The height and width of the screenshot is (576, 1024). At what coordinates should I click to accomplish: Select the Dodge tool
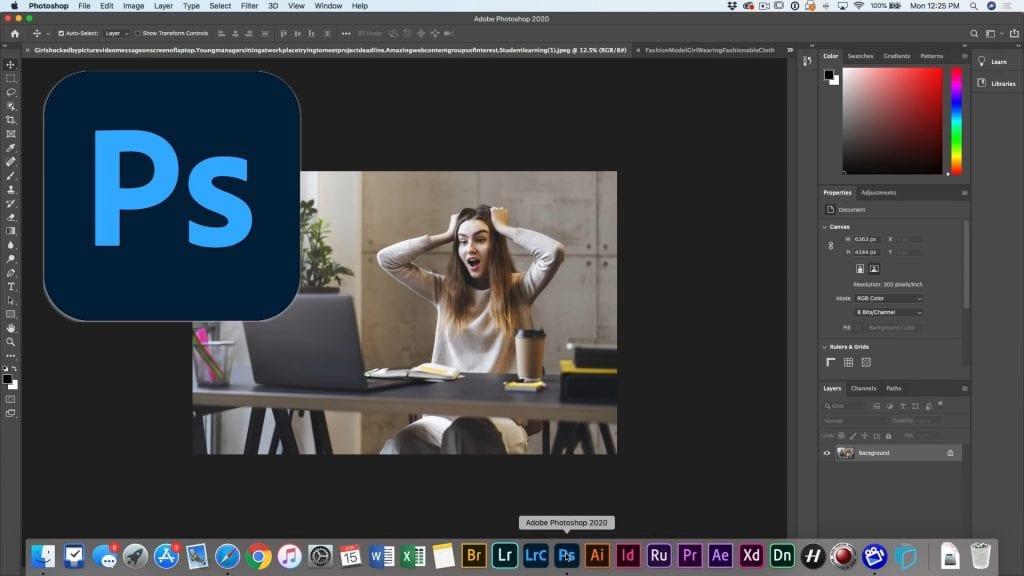(x=10, y=259)
